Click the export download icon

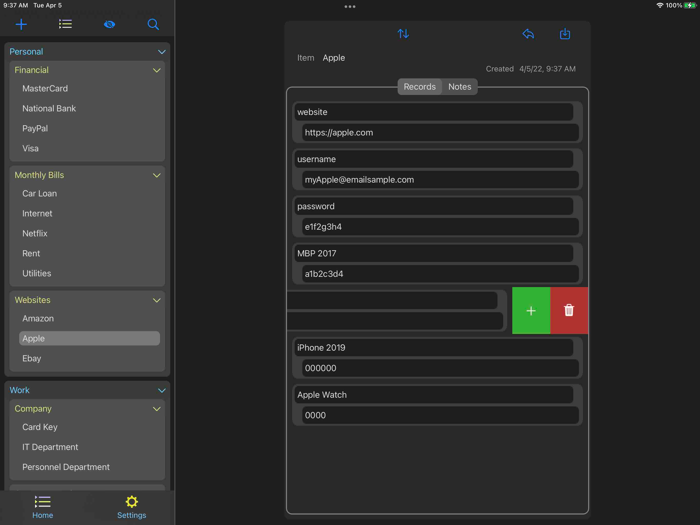(x=565, y=33)
